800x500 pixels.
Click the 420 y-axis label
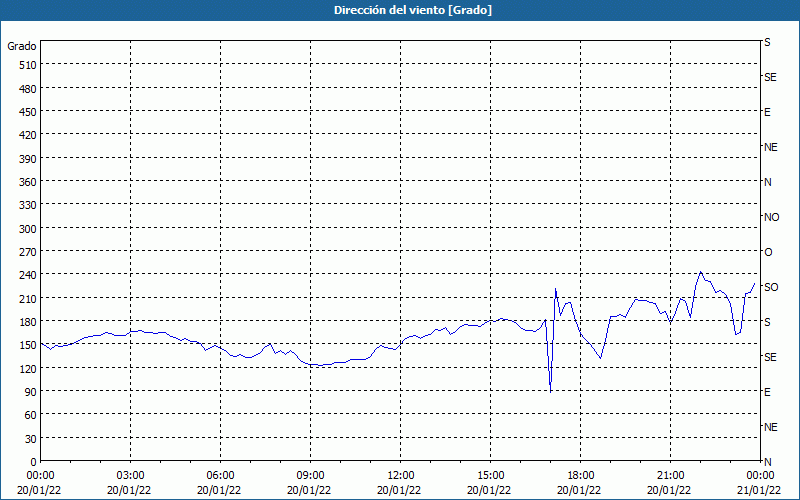pos(29,135)
